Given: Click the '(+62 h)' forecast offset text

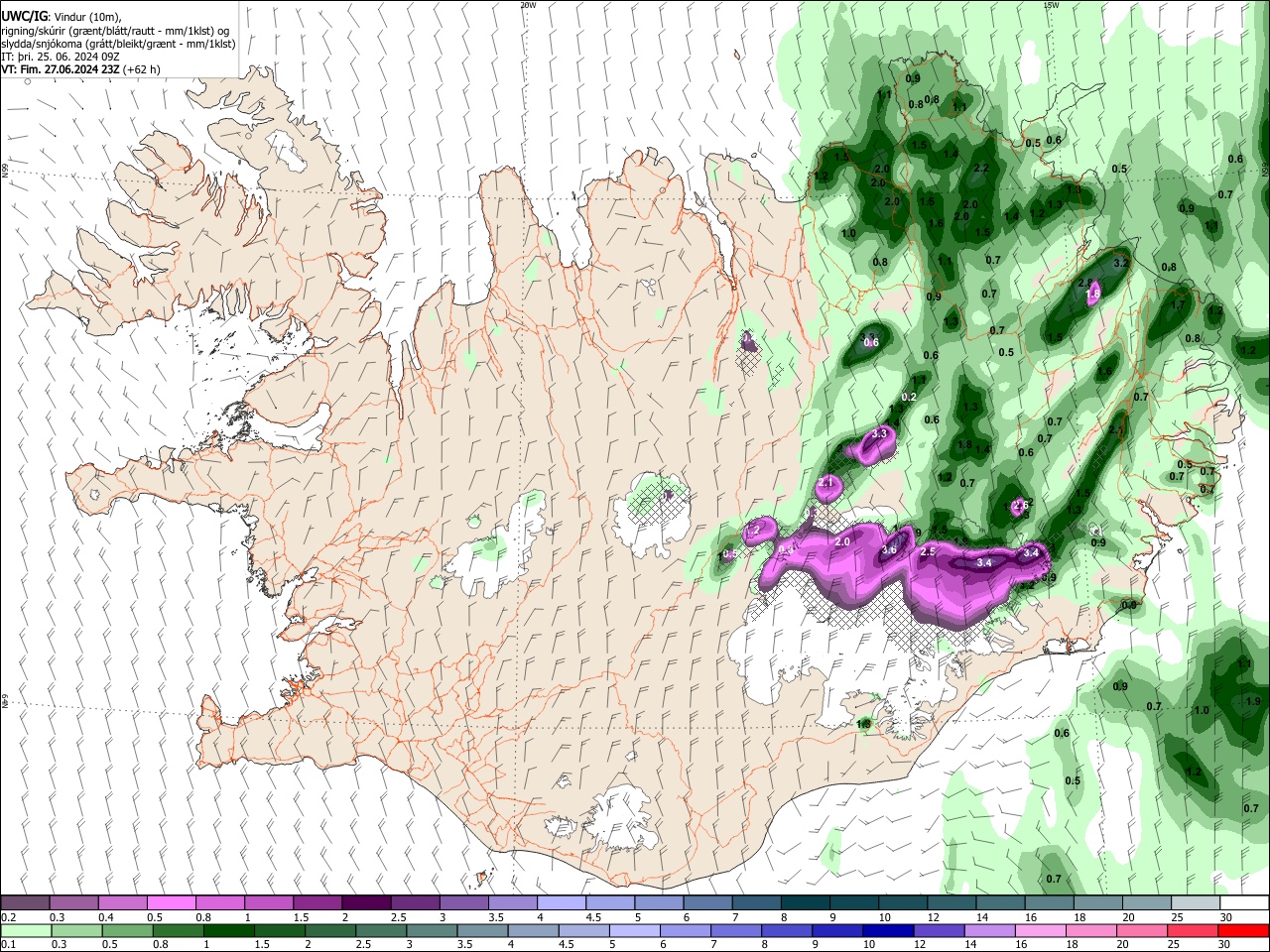Looking at the screenshot, I should [x=141, y=70].
